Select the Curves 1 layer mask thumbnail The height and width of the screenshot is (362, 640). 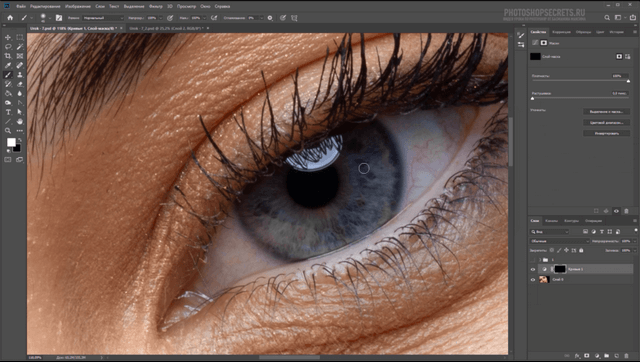click(x=560, y=269)
